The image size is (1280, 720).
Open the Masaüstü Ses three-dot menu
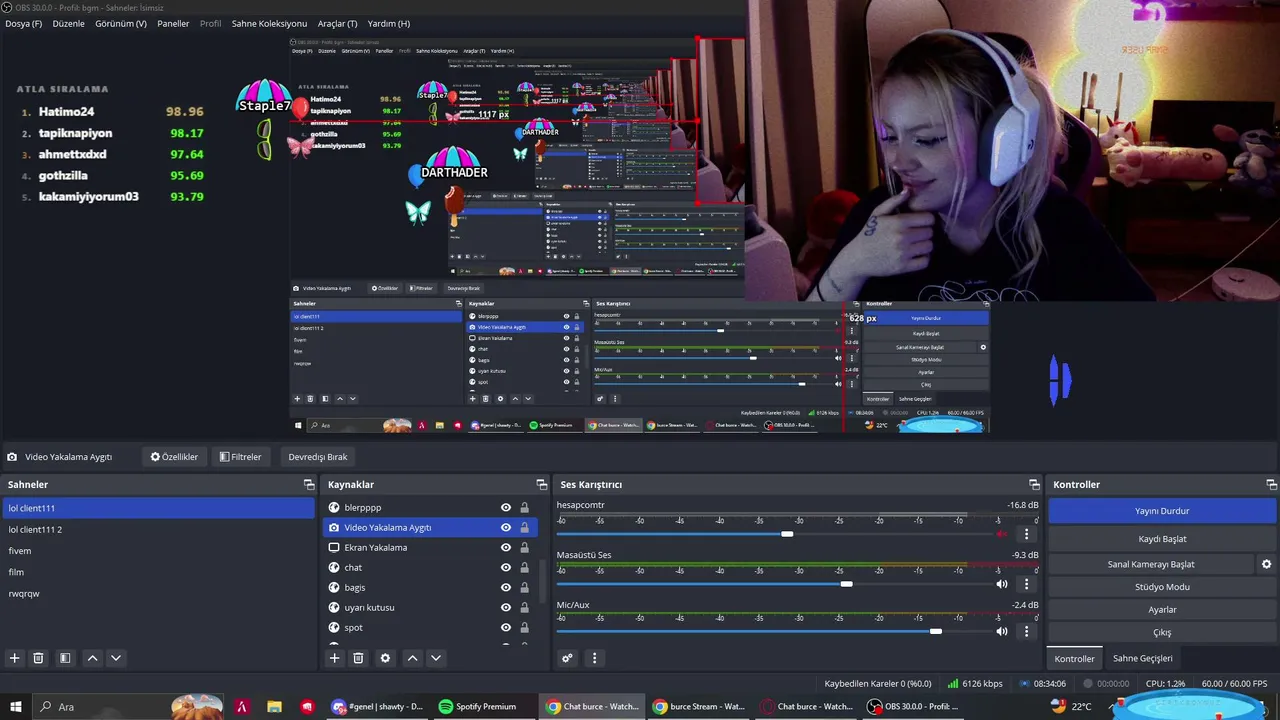point(1026,584)
